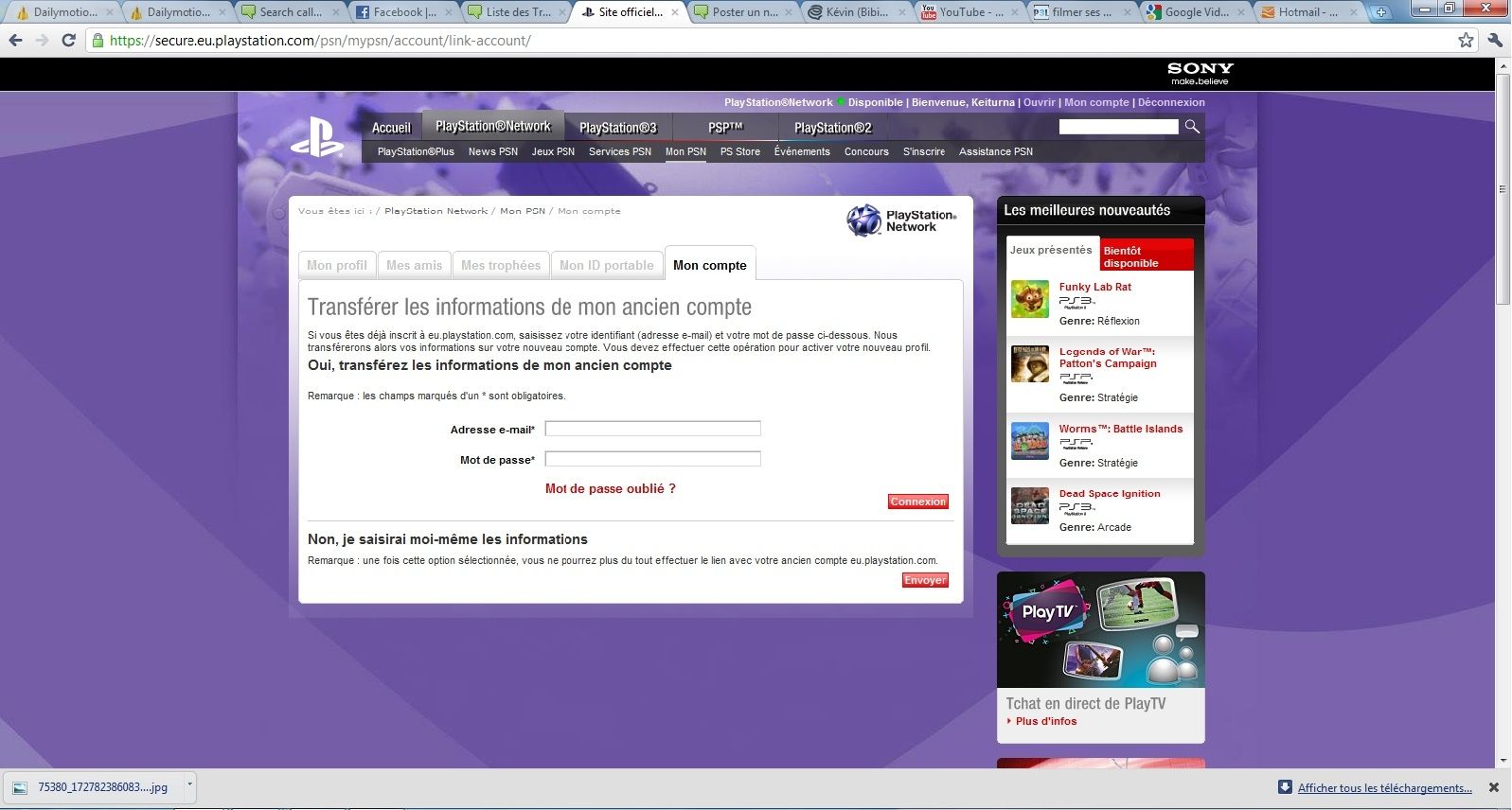The width and height of the screenshot is (1512, 810).
Task: Click the PlayStation Network logo in panel
Action: click(901, 220)
